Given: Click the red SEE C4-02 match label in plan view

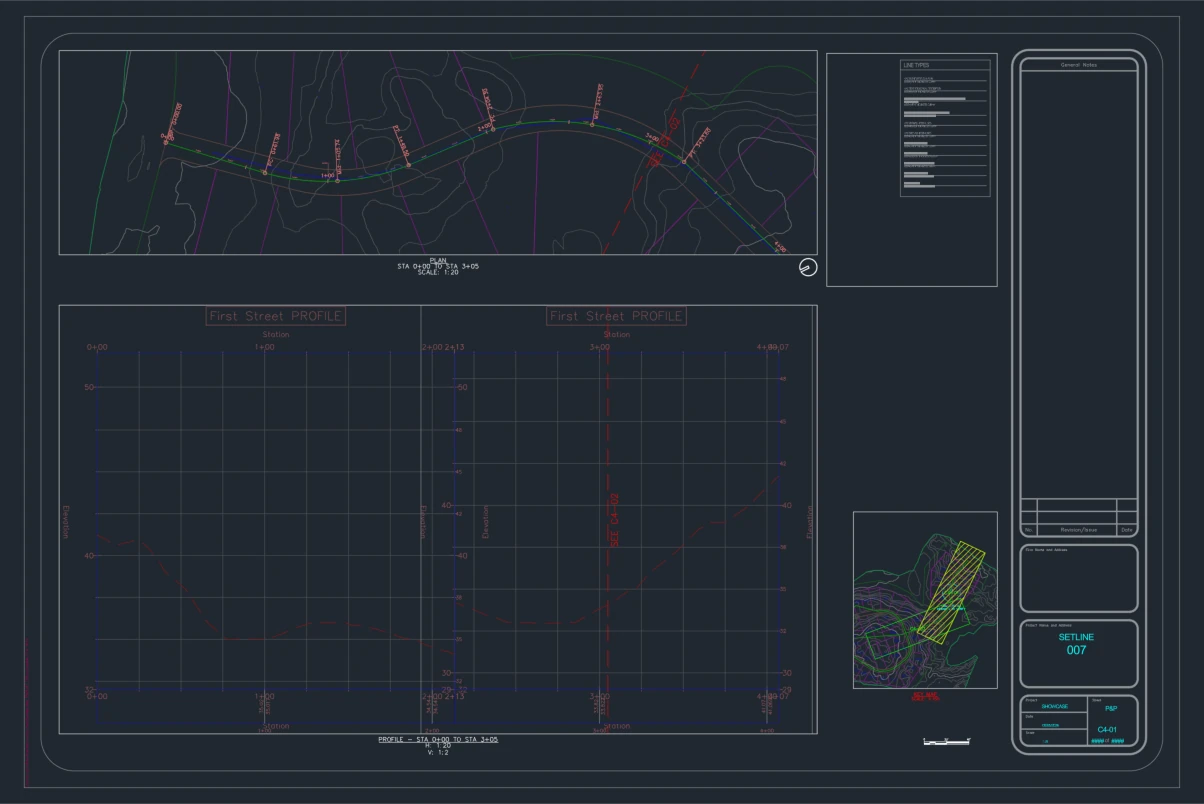Looking at the screenshot, I should pyautogui.click(x=666, y=140).
